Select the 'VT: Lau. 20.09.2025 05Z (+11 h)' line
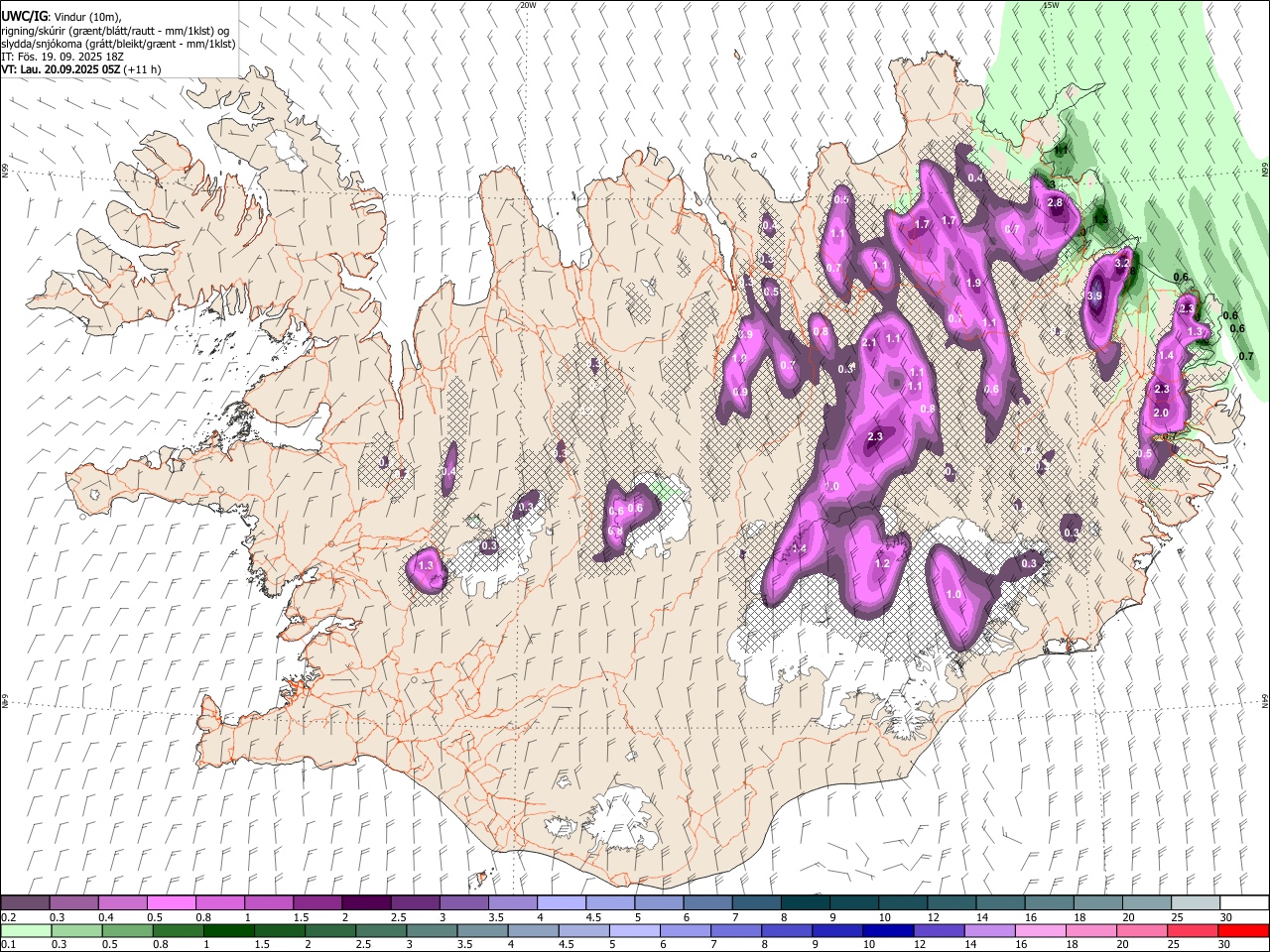The image size is (1270, 952). 81,70
